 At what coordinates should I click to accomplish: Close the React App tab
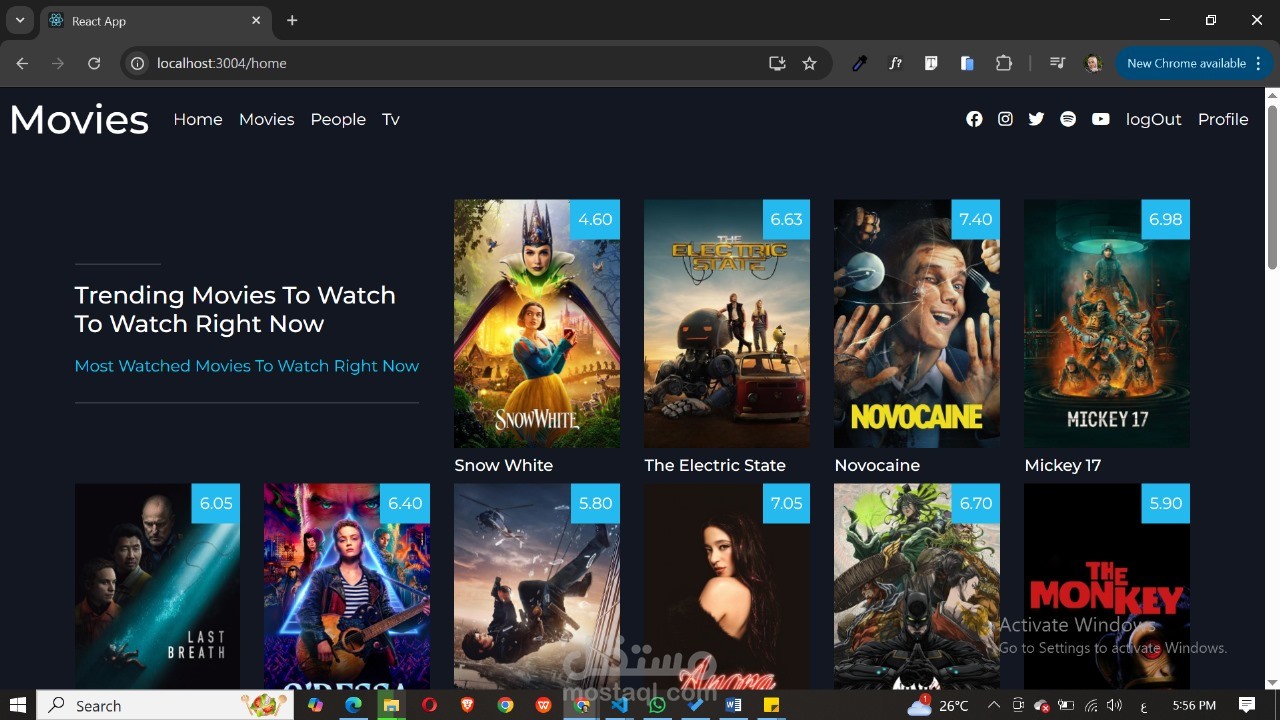pos(256,20)
